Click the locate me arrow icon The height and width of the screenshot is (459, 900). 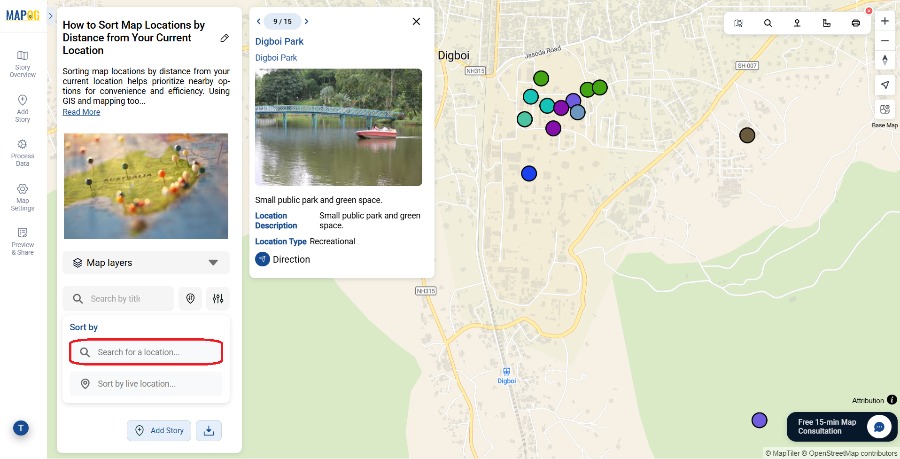[x=885, y=85]
